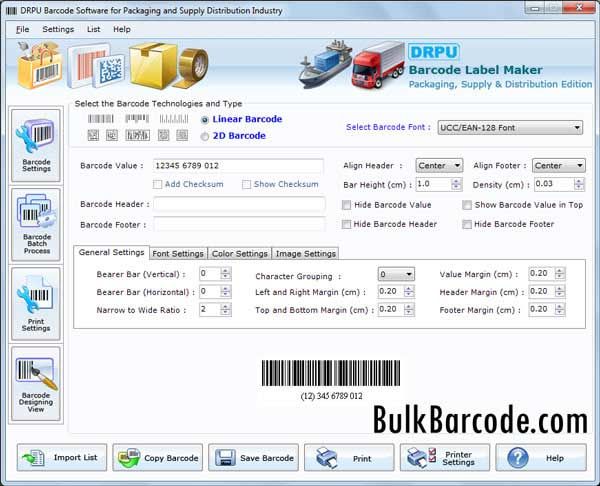Screen dimensions: 600x486
Task: Click the barcode label cards banner icon
Action: [x=96, y=66]
